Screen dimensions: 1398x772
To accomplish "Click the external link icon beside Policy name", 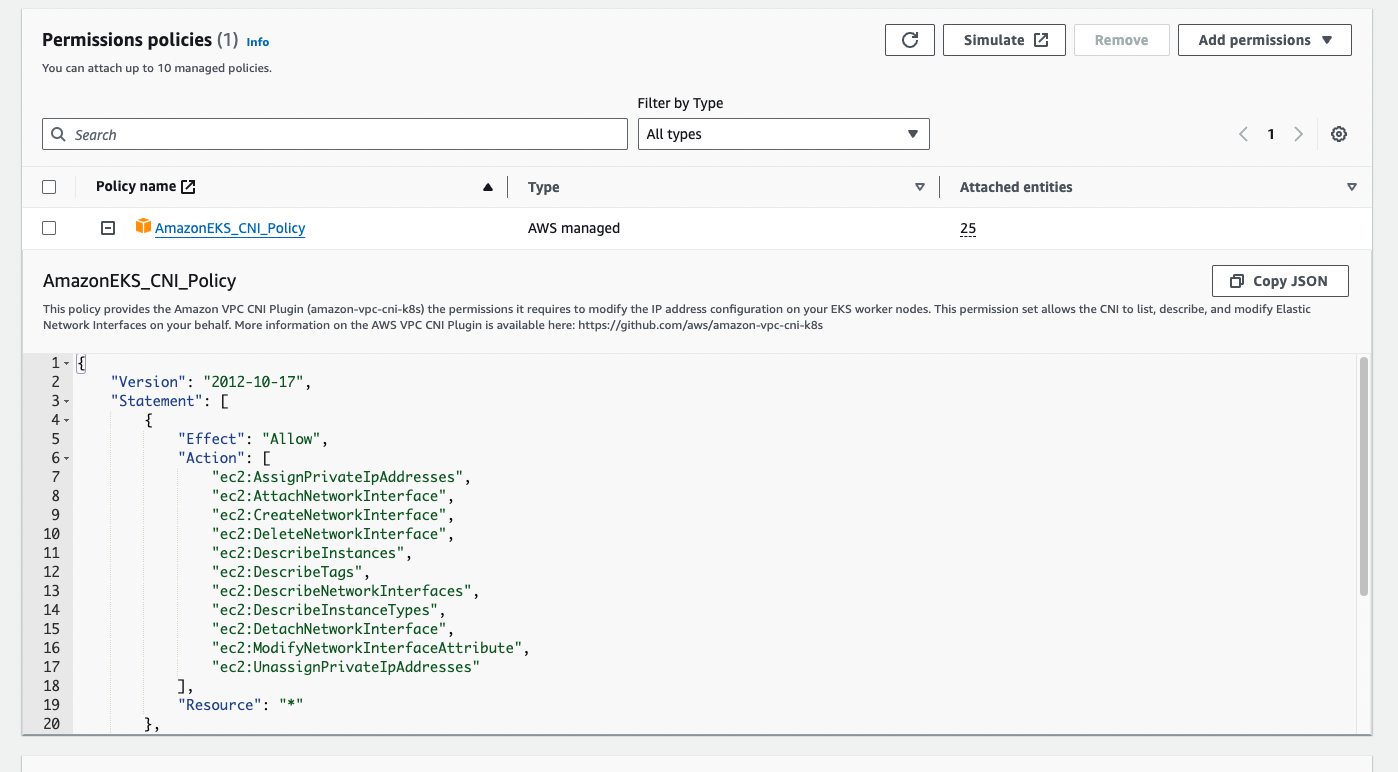I will (x=188, y=186).
